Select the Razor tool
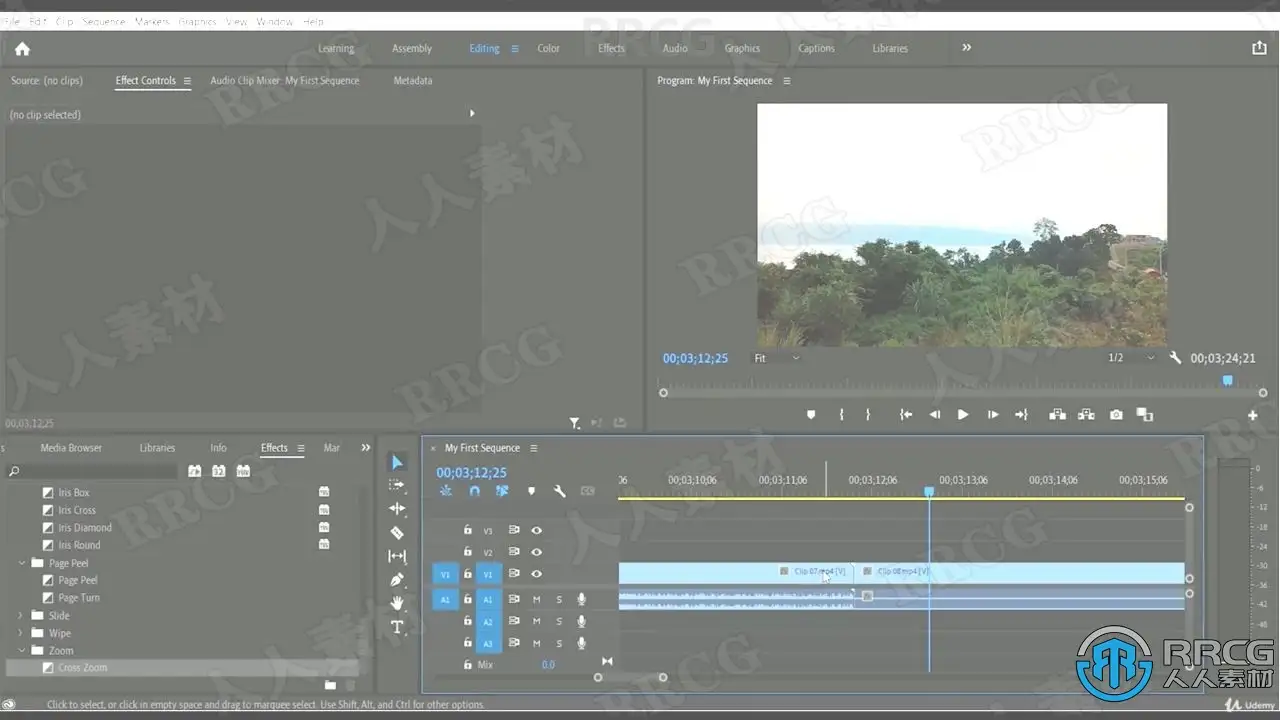1280x720 pixels. pyautogui.click(x=397, y=533)
